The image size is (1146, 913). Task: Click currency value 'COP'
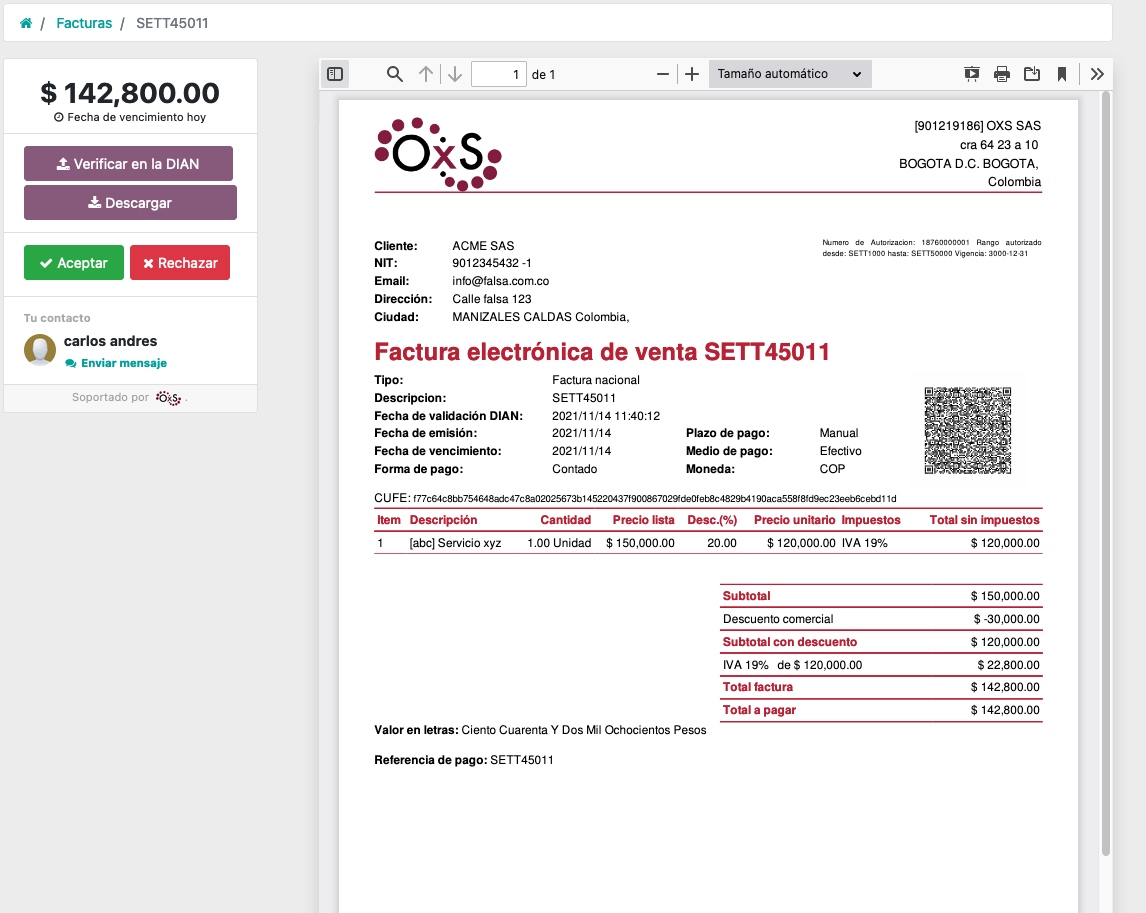coord(832,469)
